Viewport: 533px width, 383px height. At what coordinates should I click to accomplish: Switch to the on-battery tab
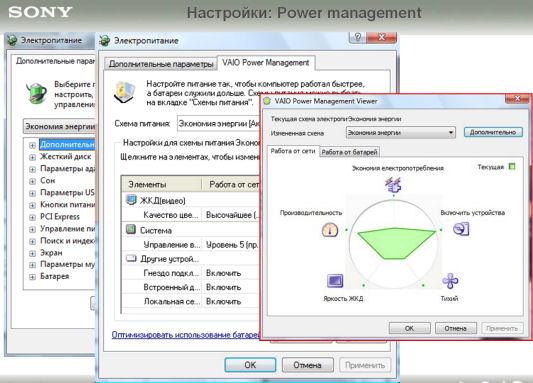tap(349, 152)
